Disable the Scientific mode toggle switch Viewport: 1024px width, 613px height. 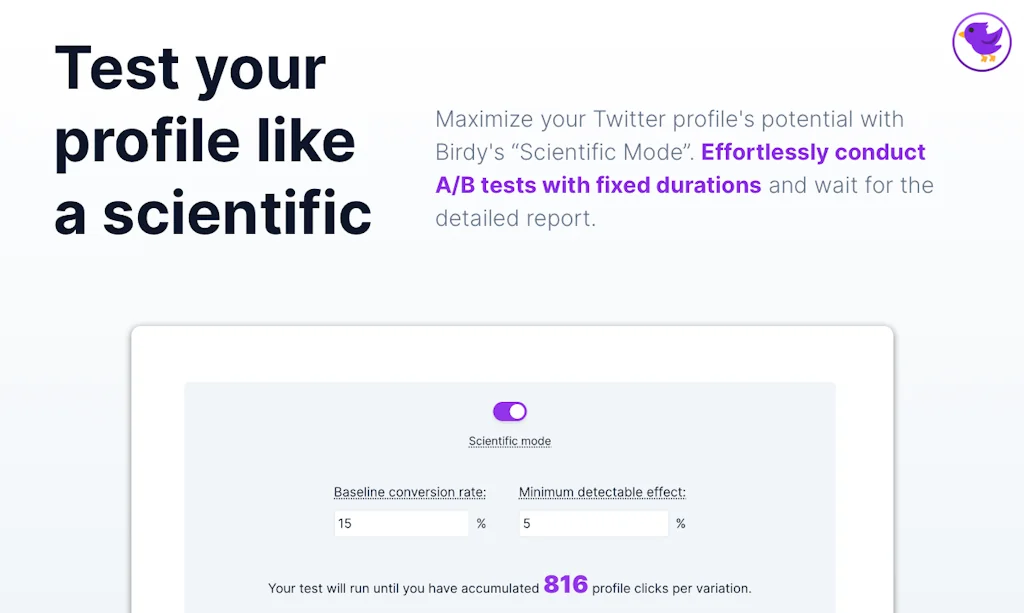pyautogui.click(x=510, y=411)
